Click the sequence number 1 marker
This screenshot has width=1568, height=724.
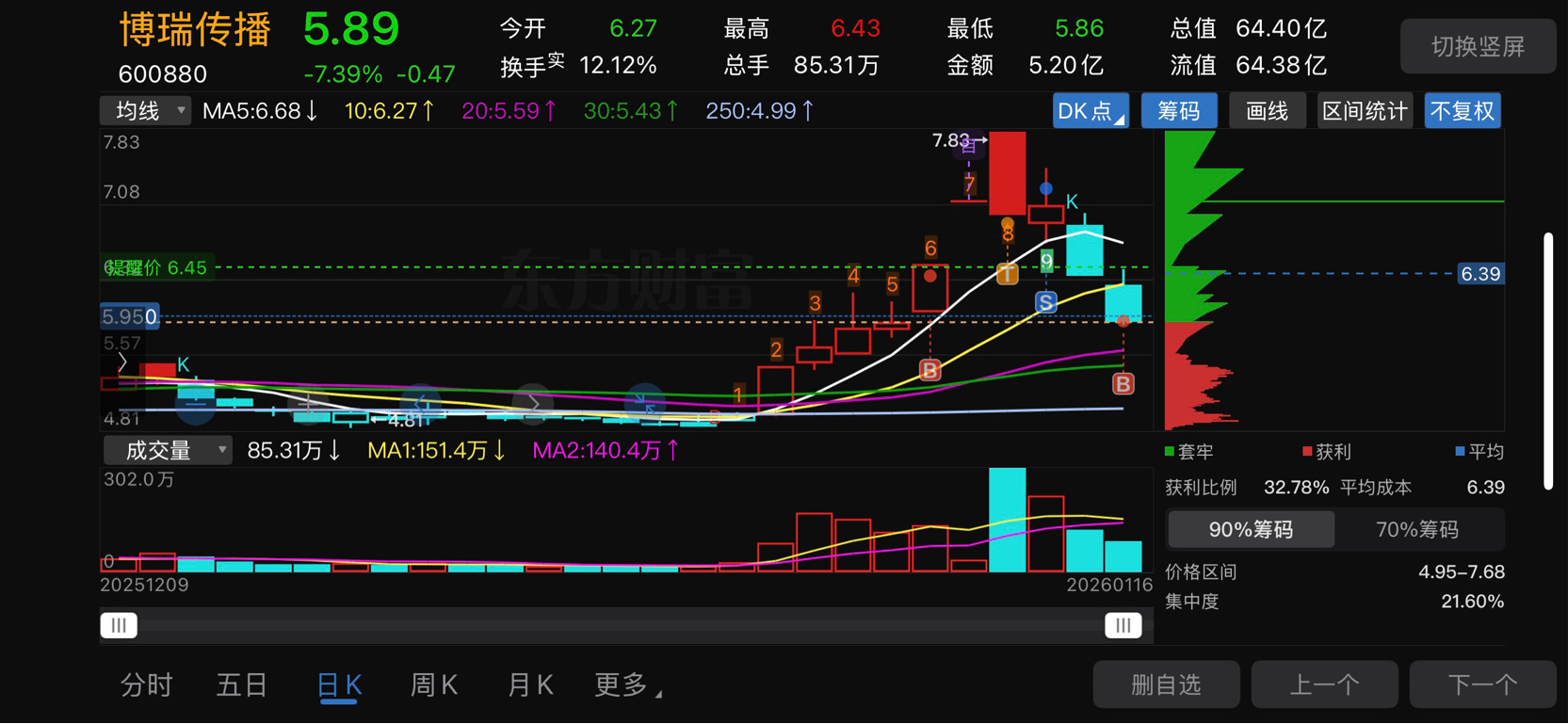click(738, 394)
